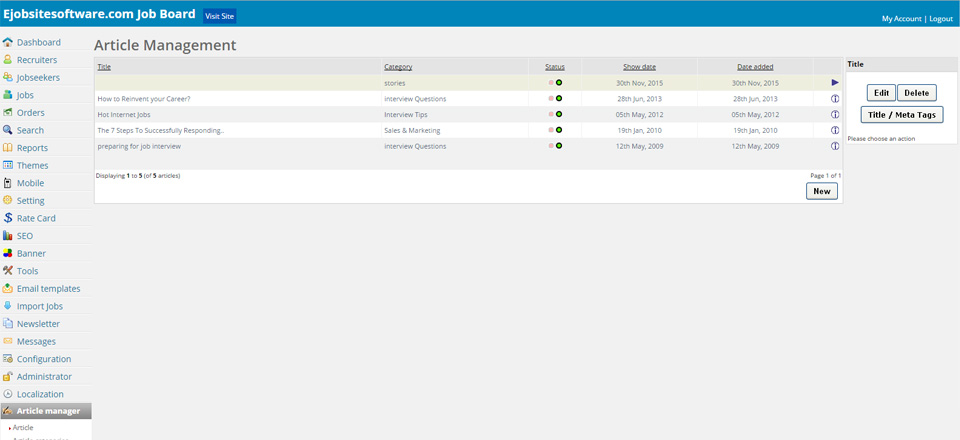The image size is (960, 440).
Task: Open the Localization menu item
Action: (x=40, y=394)
